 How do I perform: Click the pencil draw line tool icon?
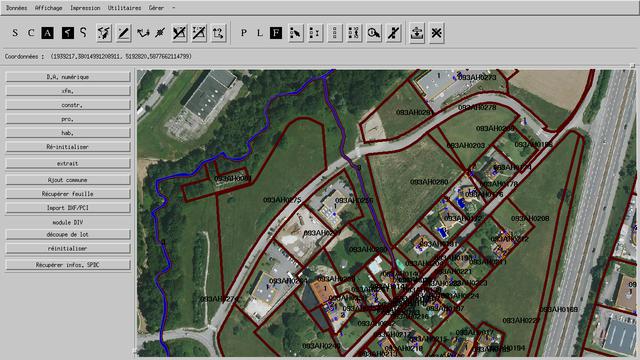123,33
